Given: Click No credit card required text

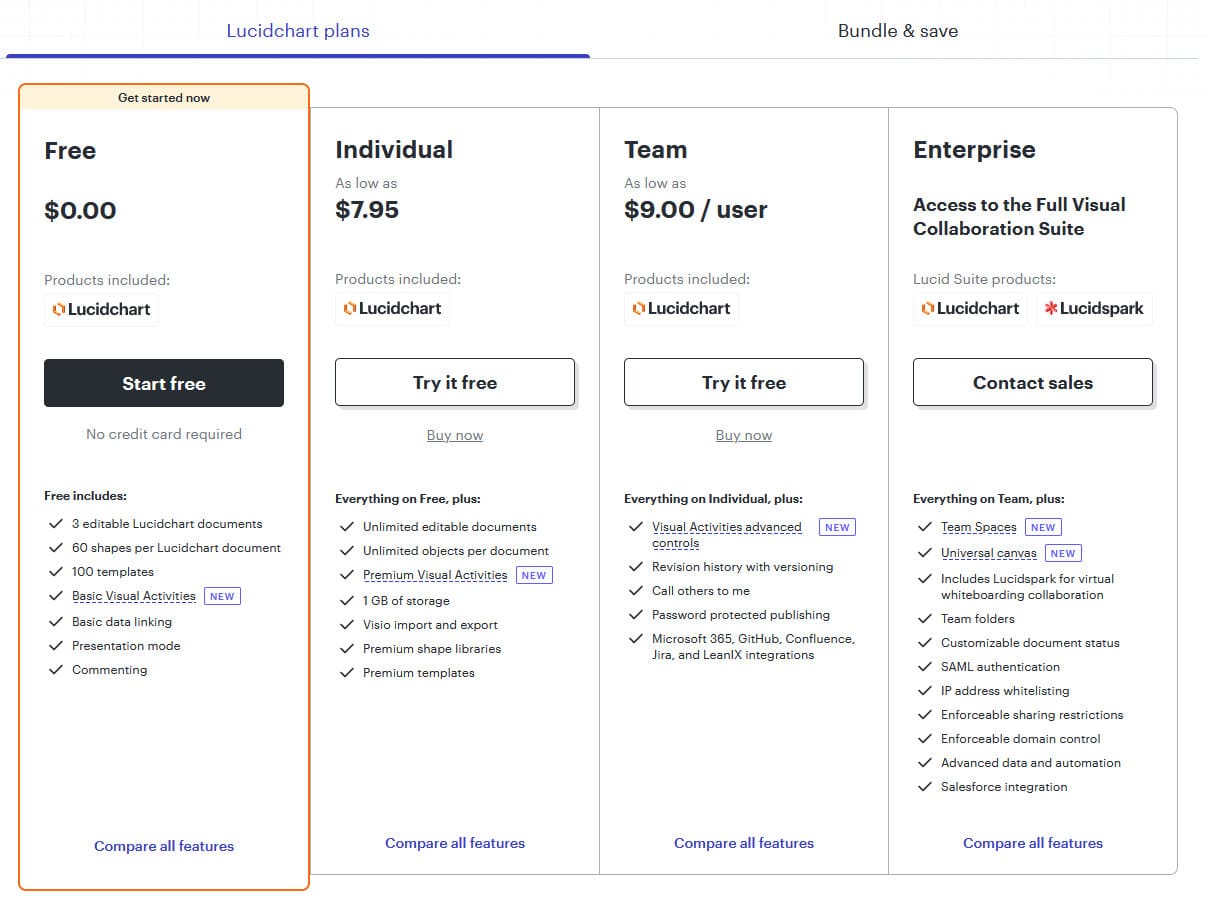Looking at the screenshot, I should 164,434.
